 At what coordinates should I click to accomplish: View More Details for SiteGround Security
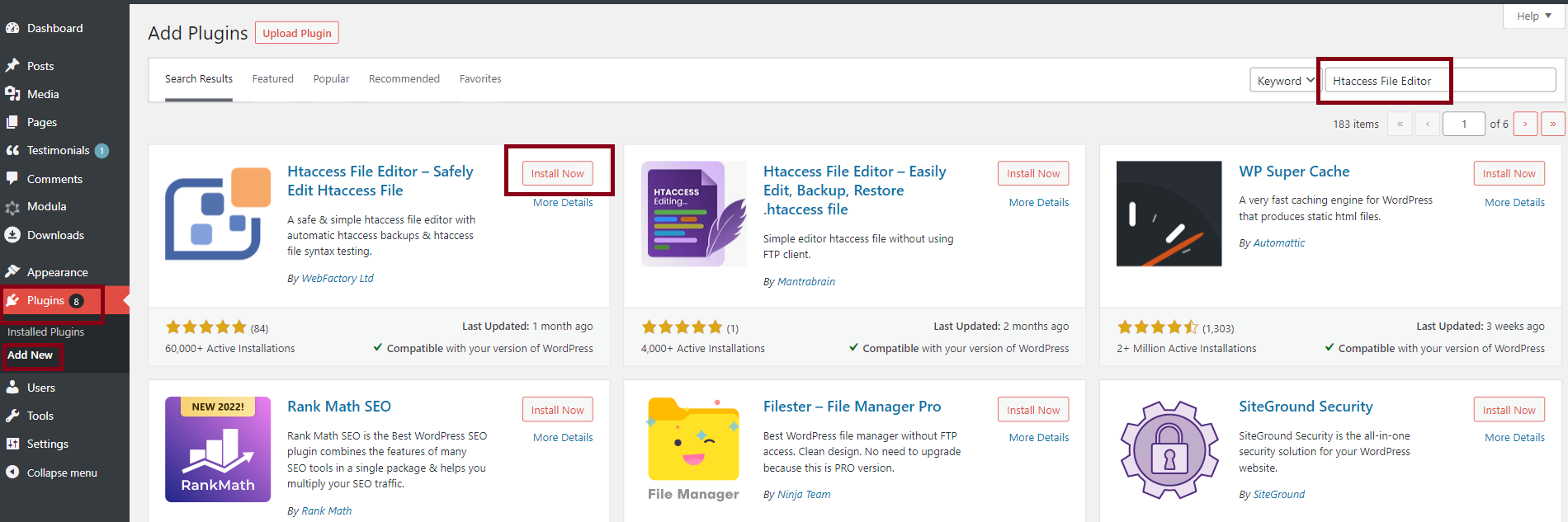1514,438
